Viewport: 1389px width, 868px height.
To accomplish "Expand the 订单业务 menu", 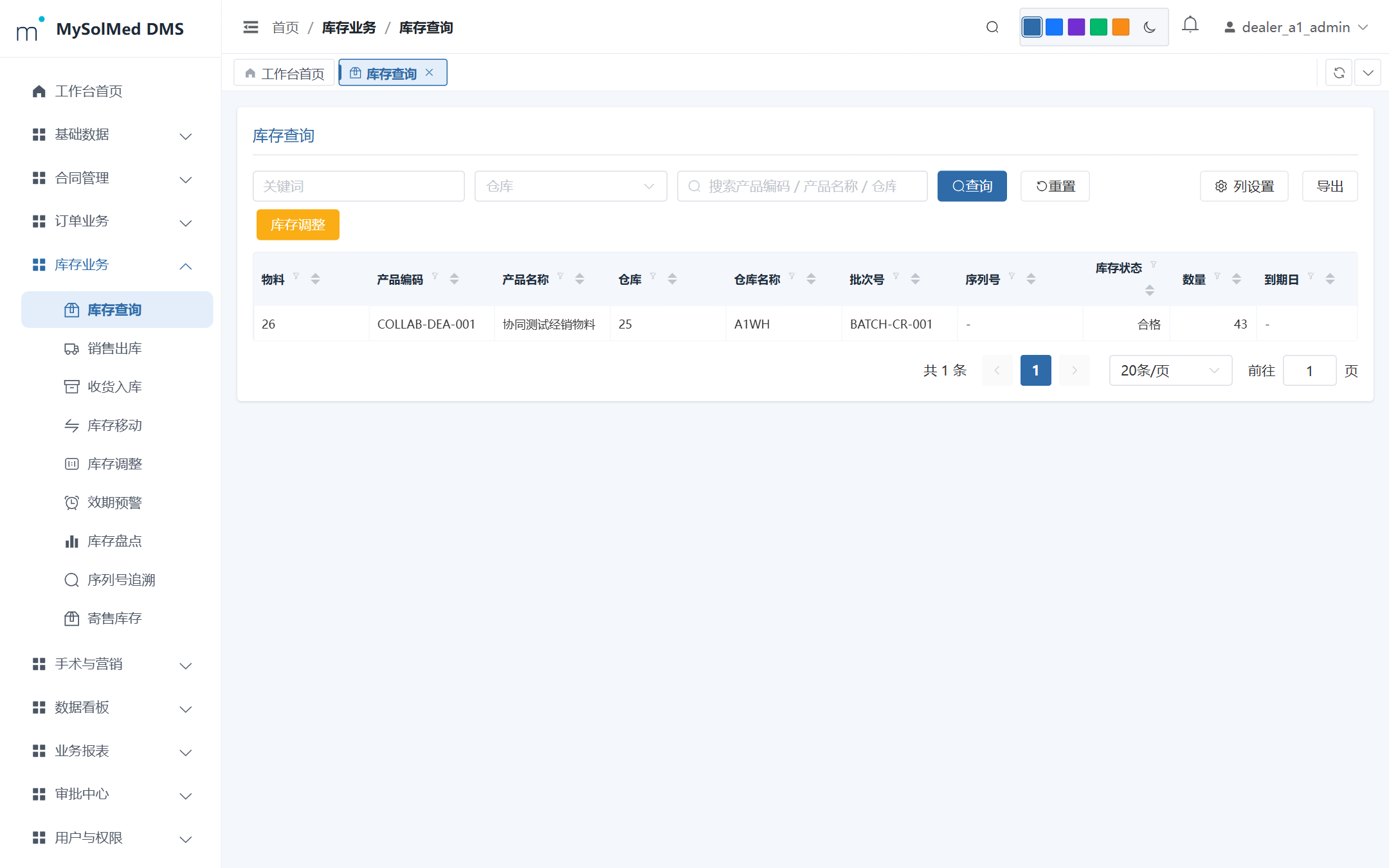I will tap(117, 221).
